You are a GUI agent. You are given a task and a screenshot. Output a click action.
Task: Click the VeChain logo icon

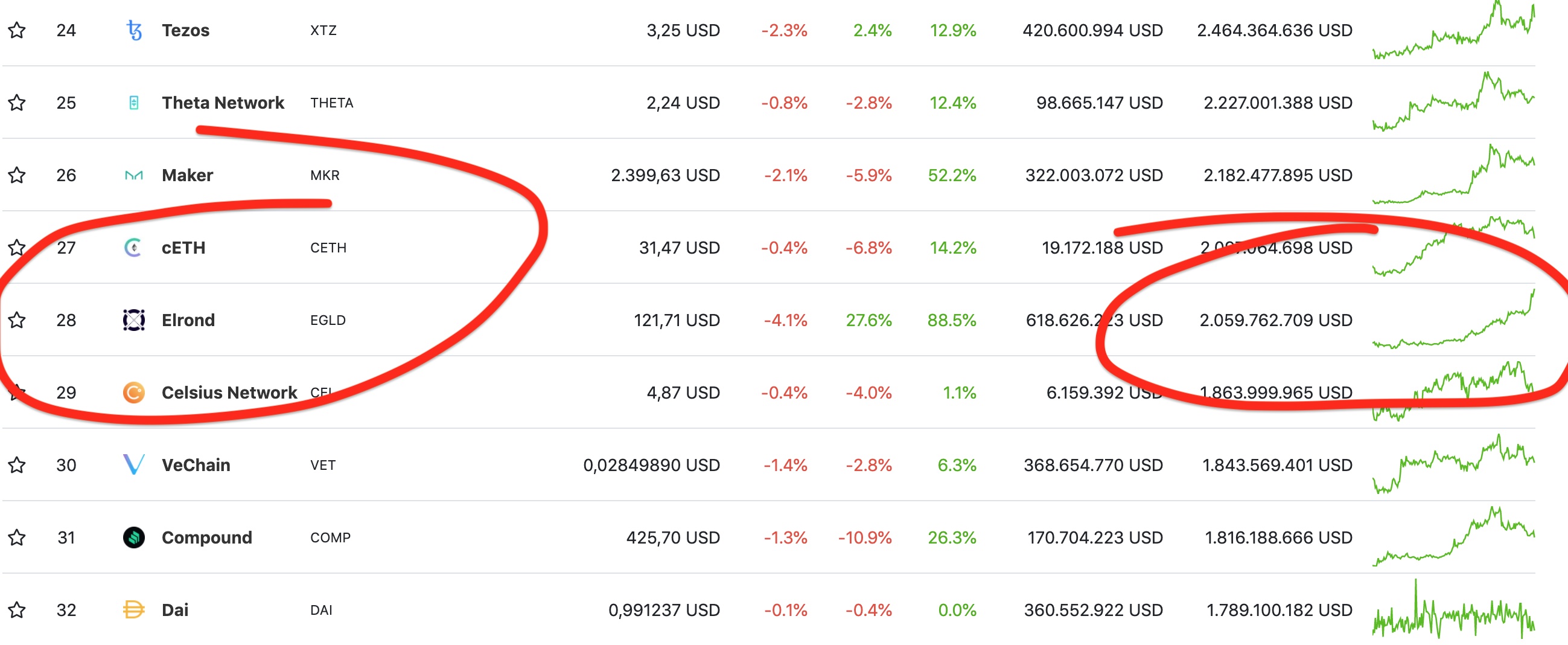pyautogui.click(x=133, y=464)
